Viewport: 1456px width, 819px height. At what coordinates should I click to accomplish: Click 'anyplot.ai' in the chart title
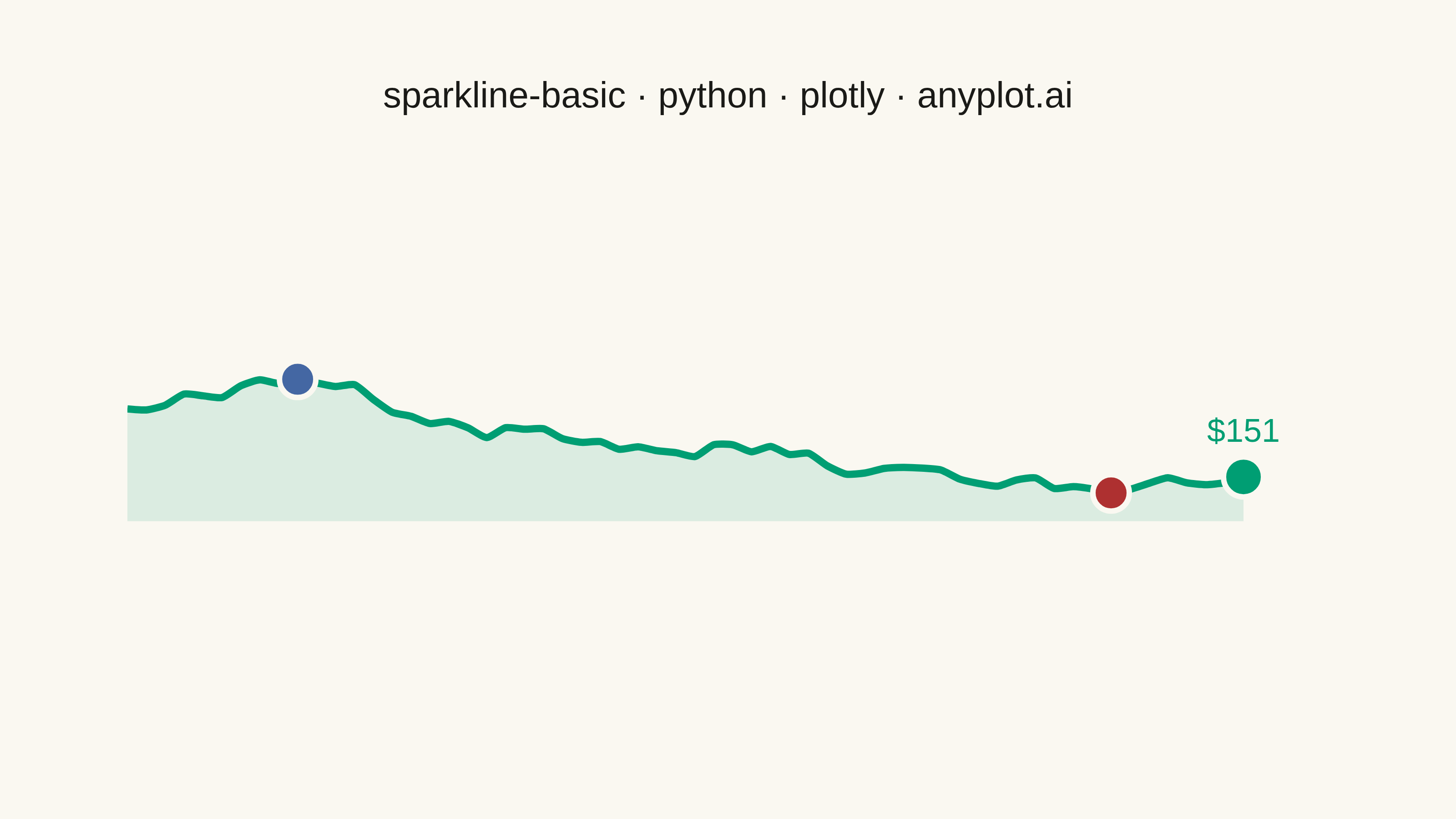click(x=995, y=96)
